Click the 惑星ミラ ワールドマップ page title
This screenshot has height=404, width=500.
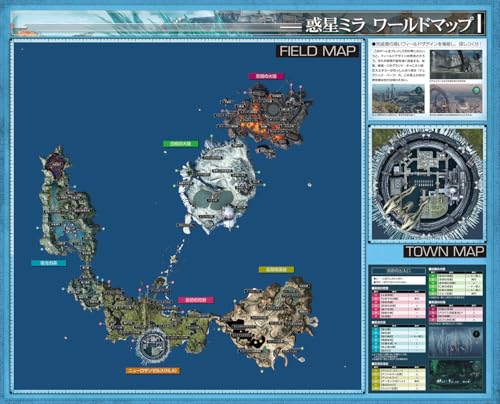pyautogui.click(x=389, y=25)
